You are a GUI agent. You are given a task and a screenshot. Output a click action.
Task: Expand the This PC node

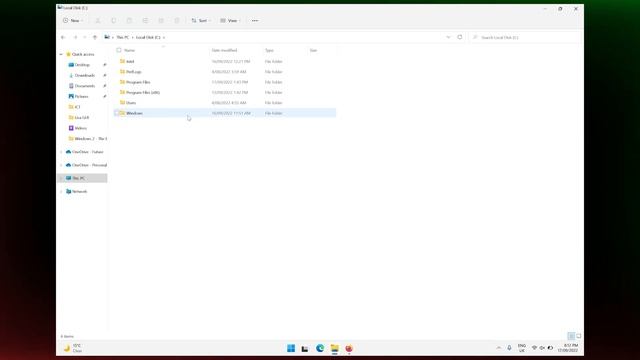(61, 178)
